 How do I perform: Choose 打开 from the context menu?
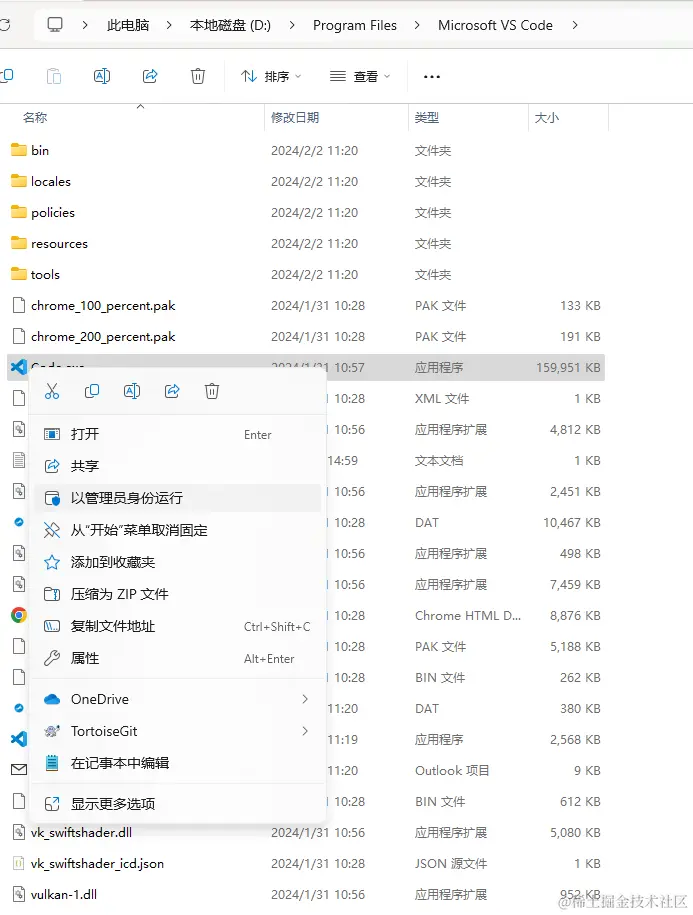(177, 434)
